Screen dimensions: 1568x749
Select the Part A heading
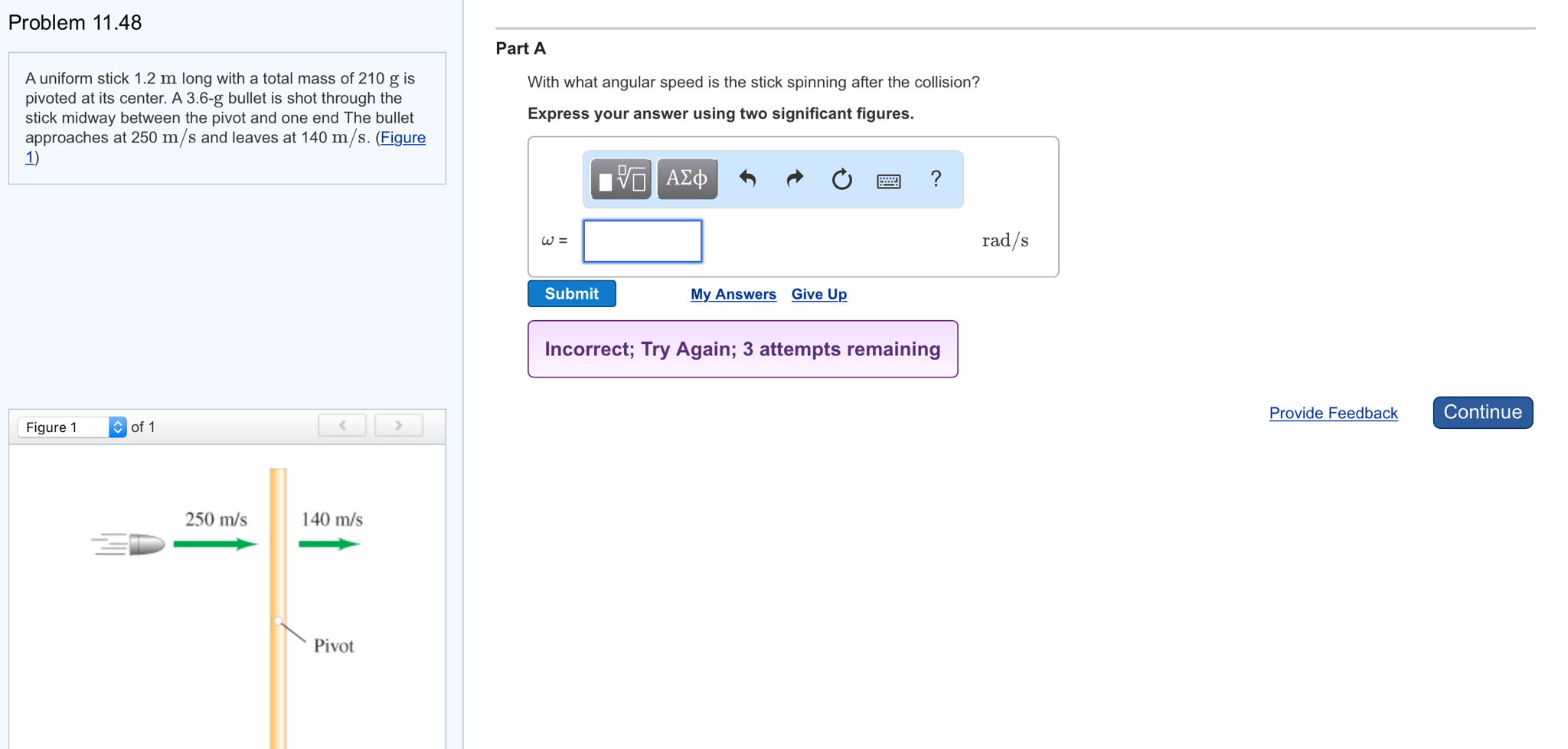521,48
